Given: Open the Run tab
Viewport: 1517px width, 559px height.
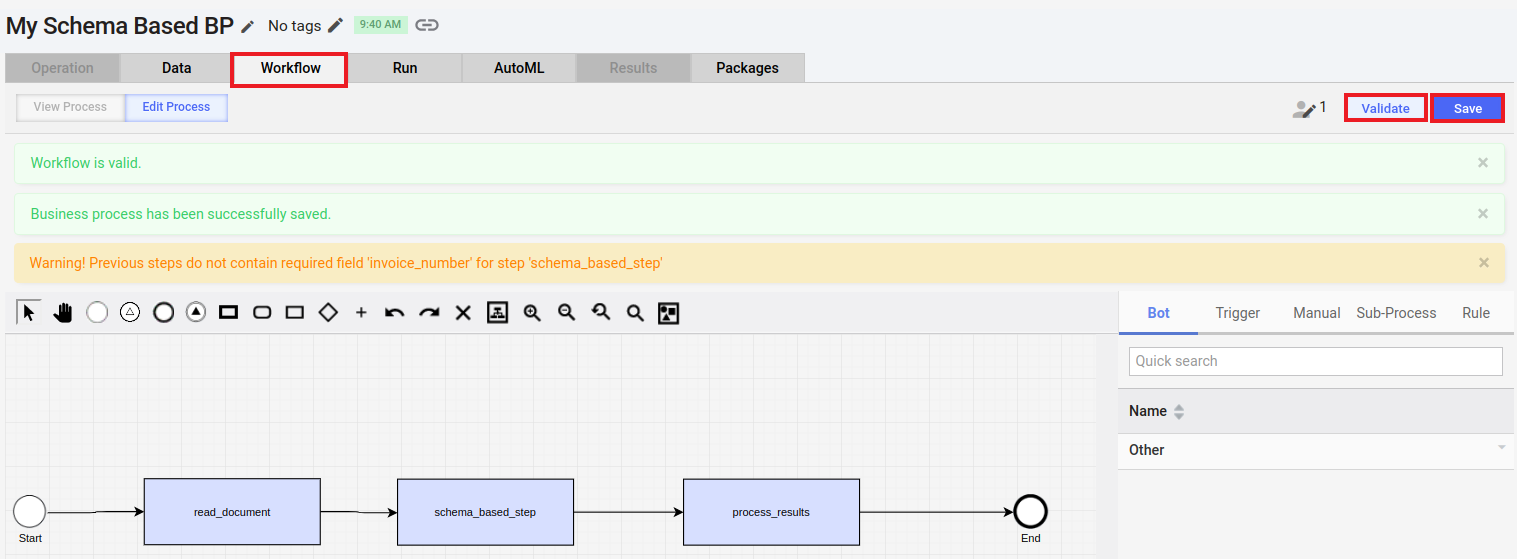Looking at the screenshot, I should pyautogui.click(x=405, y=68).
